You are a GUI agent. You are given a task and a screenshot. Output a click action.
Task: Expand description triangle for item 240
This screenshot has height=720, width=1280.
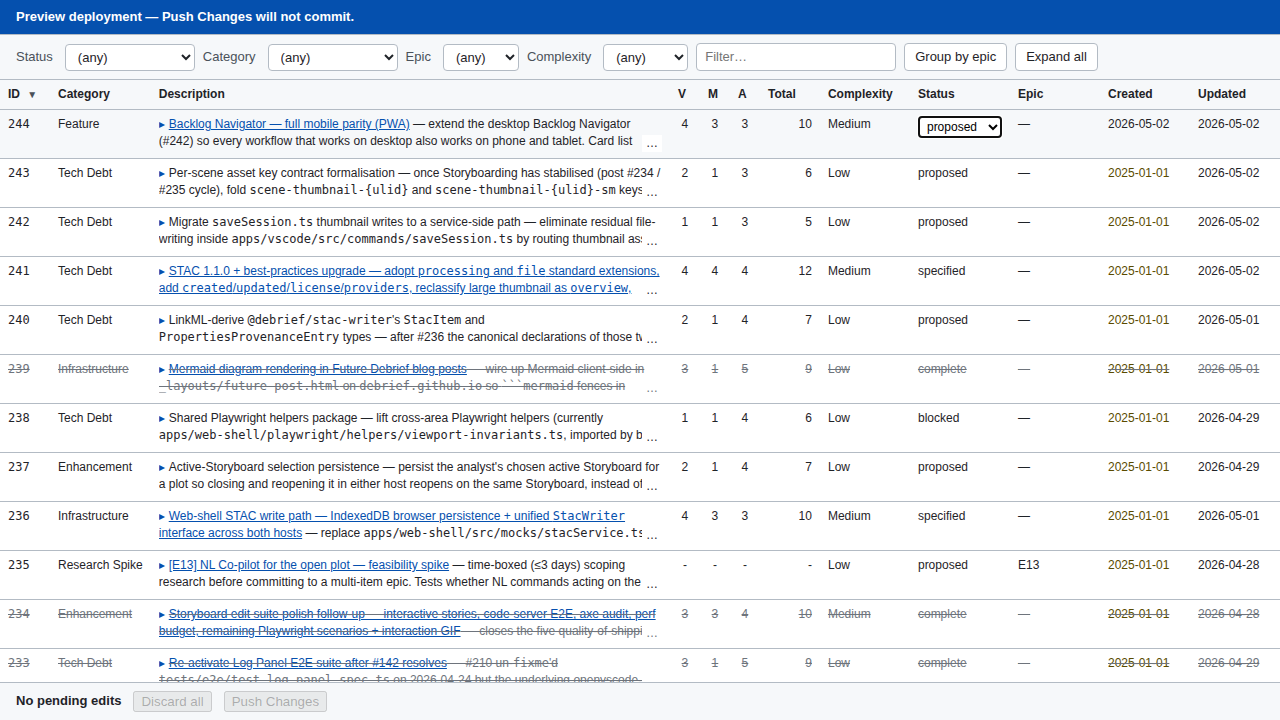[162, 321]
